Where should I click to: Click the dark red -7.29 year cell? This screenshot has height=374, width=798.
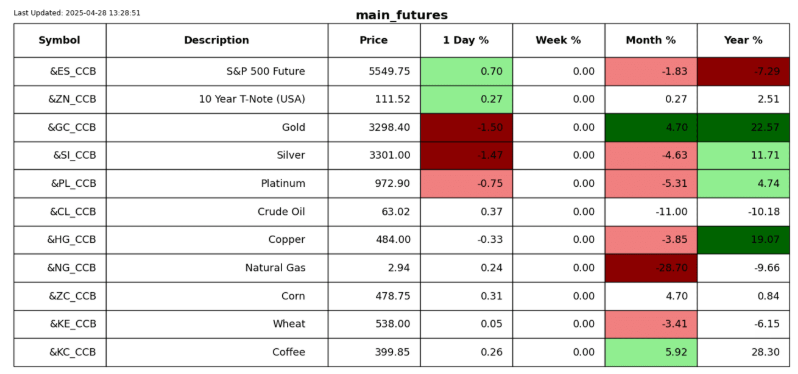(743, 71)
